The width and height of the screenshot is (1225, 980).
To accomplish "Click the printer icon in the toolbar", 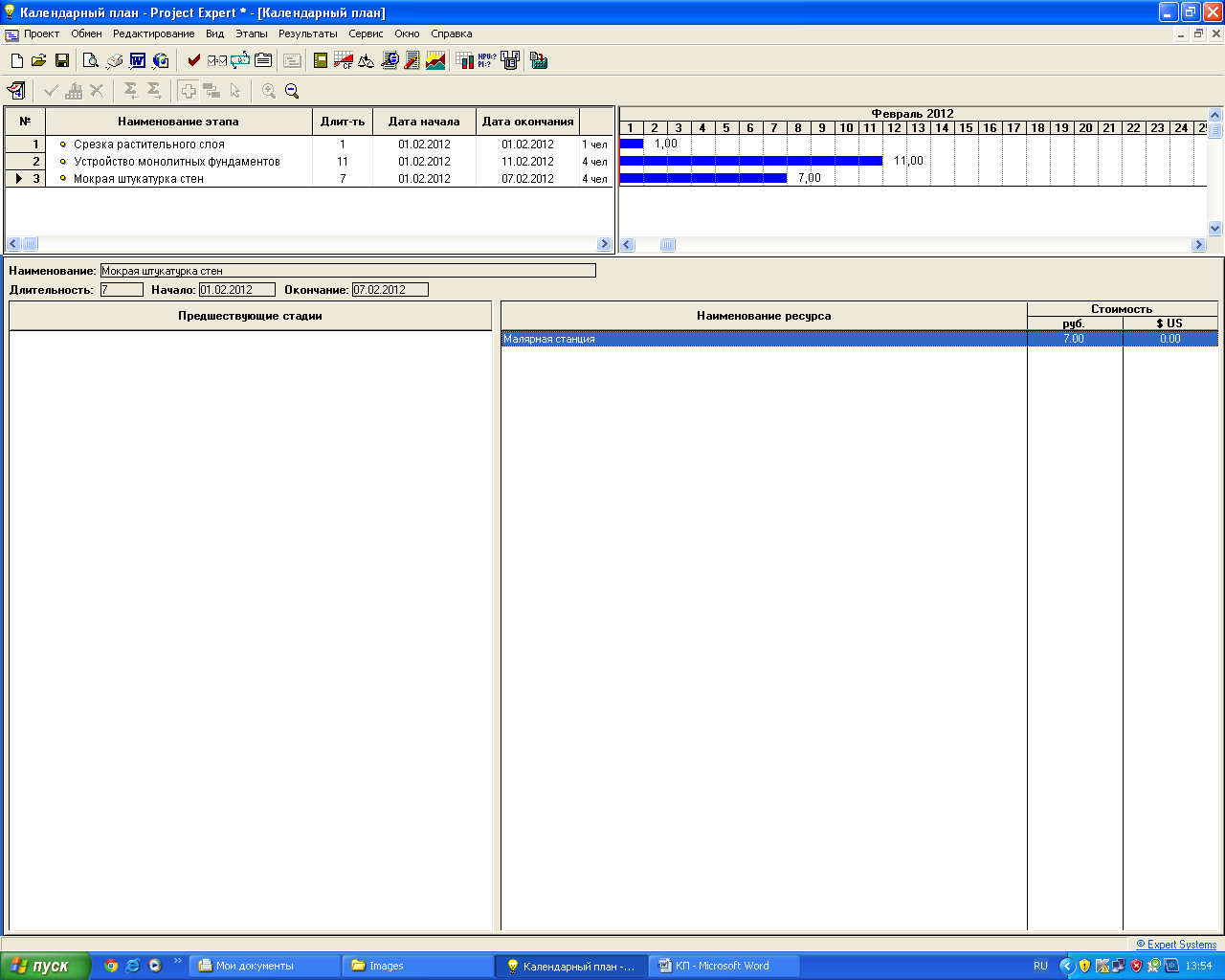I will (114, 61).
